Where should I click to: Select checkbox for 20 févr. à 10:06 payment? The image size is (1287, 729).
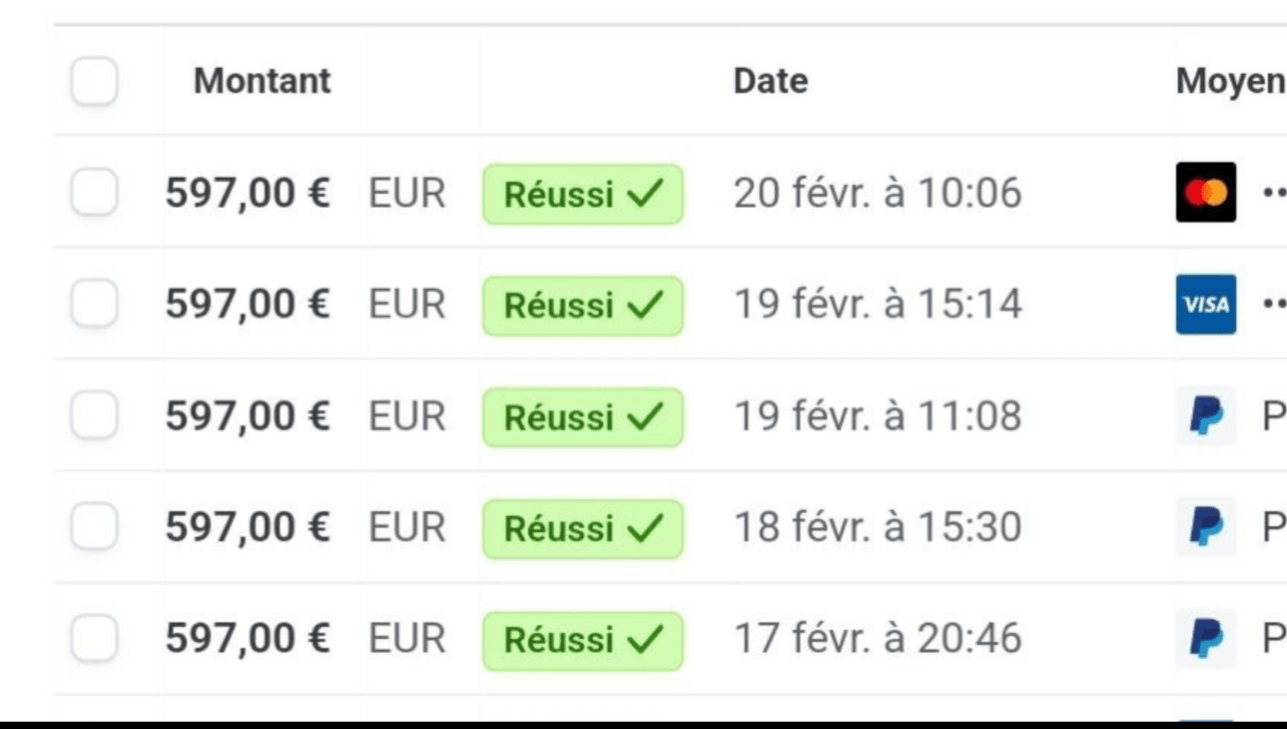(x=94, y=192)
